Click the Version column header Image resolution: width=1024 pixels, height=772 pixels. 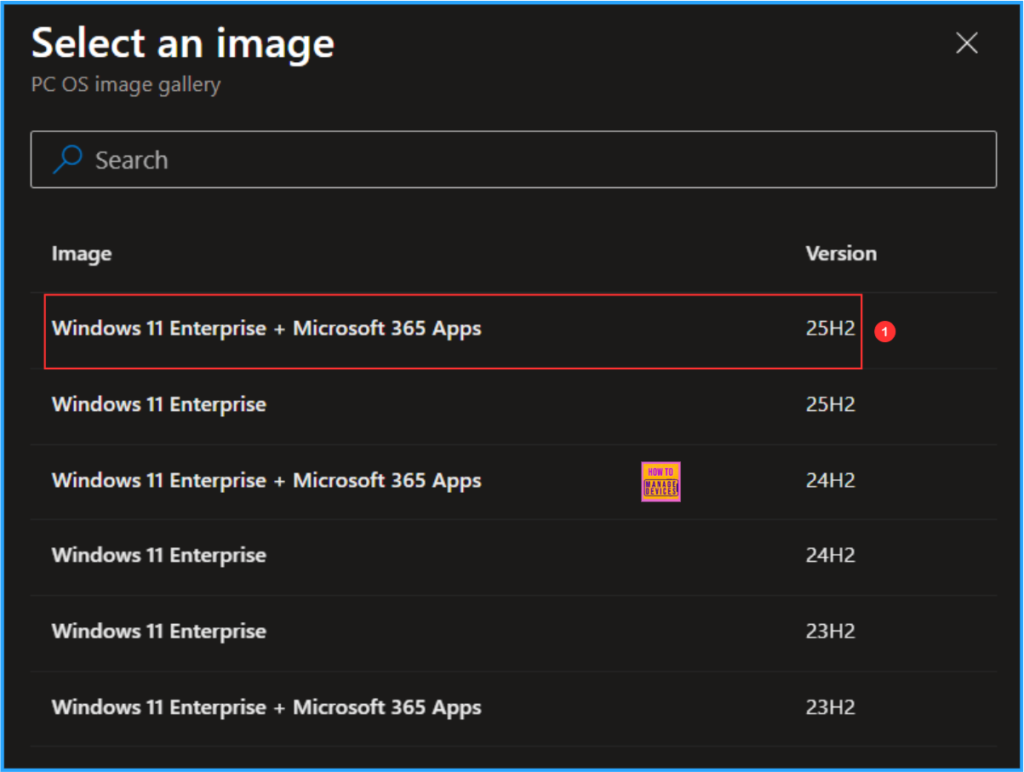840,254
